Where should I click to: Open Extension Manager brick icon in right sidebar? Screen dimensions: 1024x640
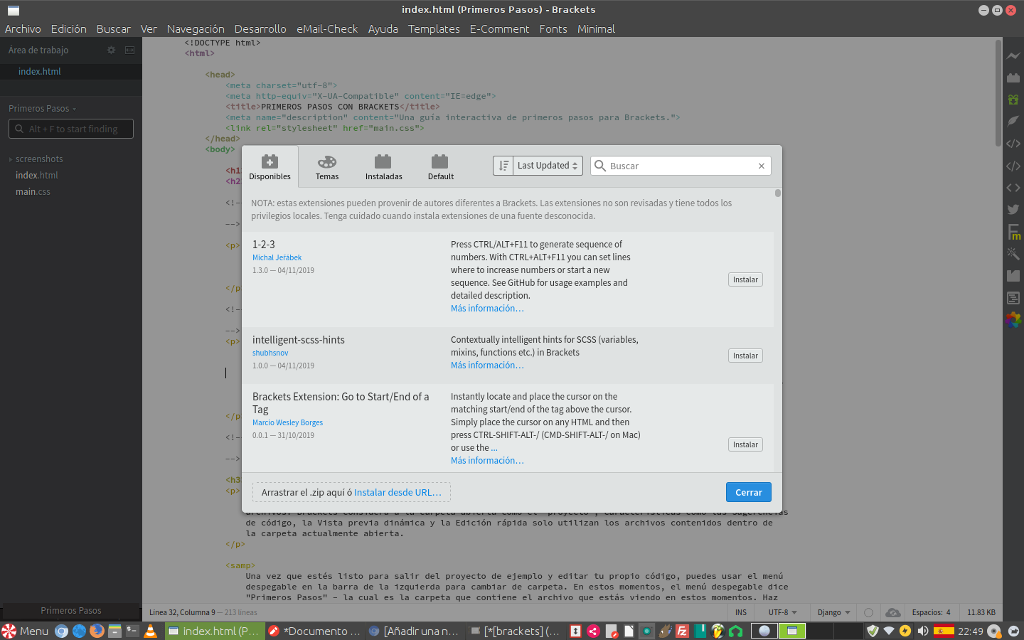tap(1013, 78)
